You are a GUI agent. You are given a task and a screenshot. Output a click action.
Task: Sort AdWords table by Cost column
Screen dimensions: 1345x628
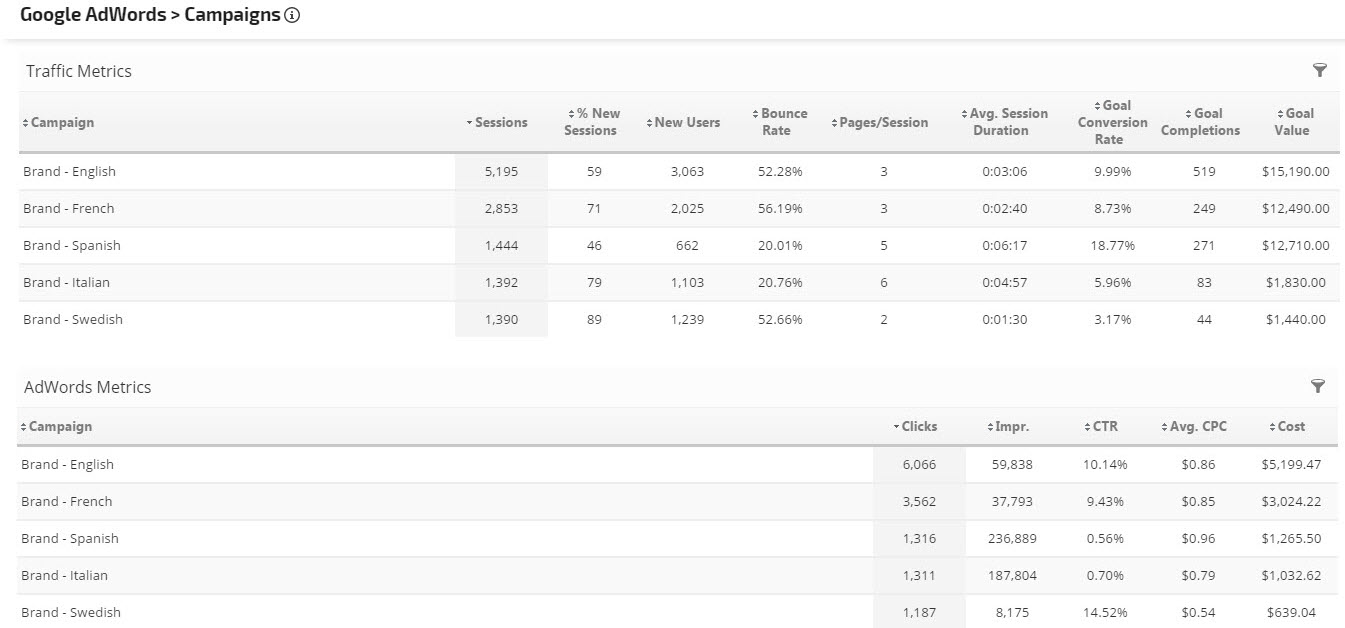pyautogui.click(x=1290, y=426)
